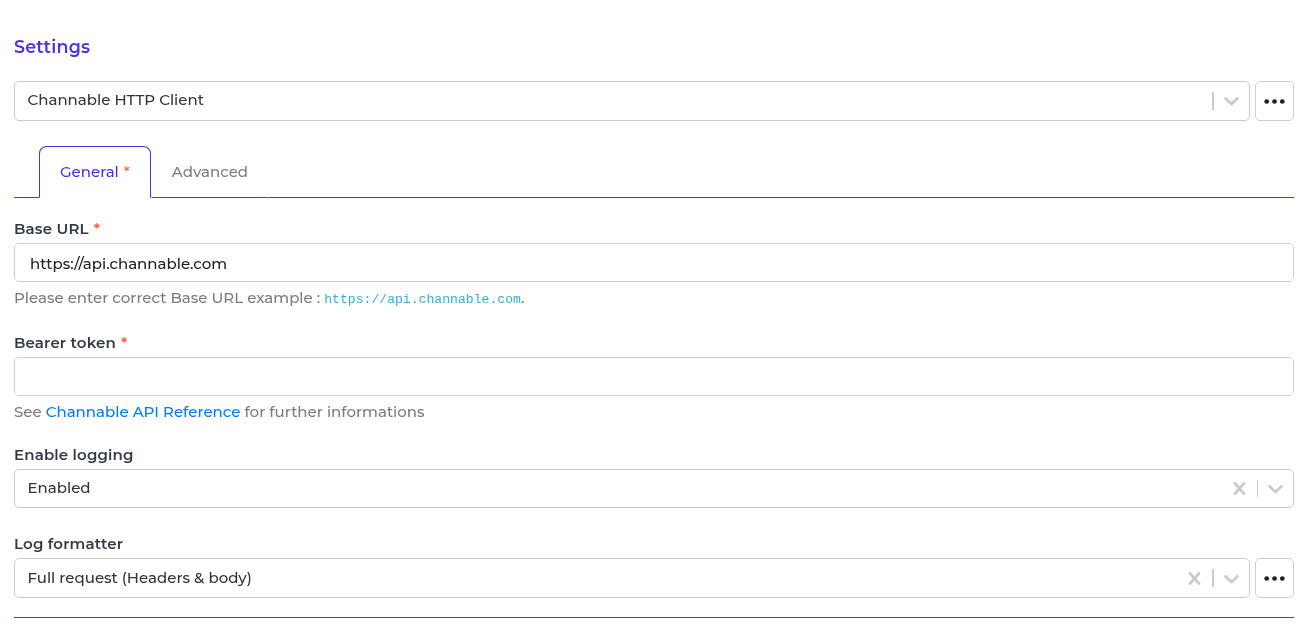The image size is (1315, 633).
Task: Click the Full request (Headers & body) value
Action: pos(139,578)
